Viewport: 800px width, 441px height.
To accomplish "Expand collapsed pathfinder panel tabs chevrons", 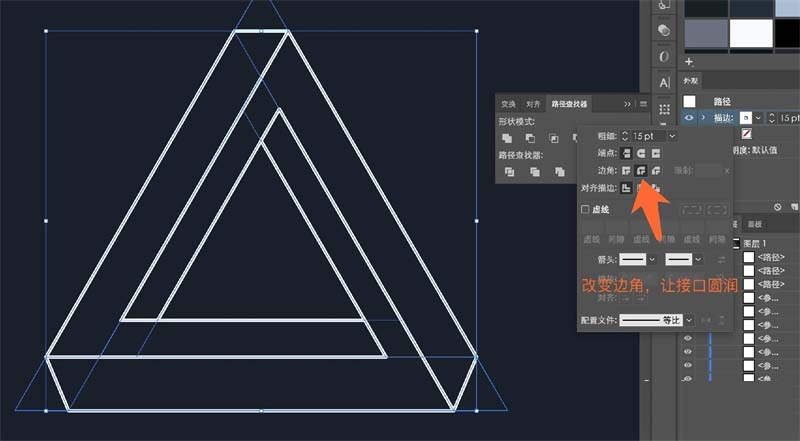I will [x=628, y=104].
